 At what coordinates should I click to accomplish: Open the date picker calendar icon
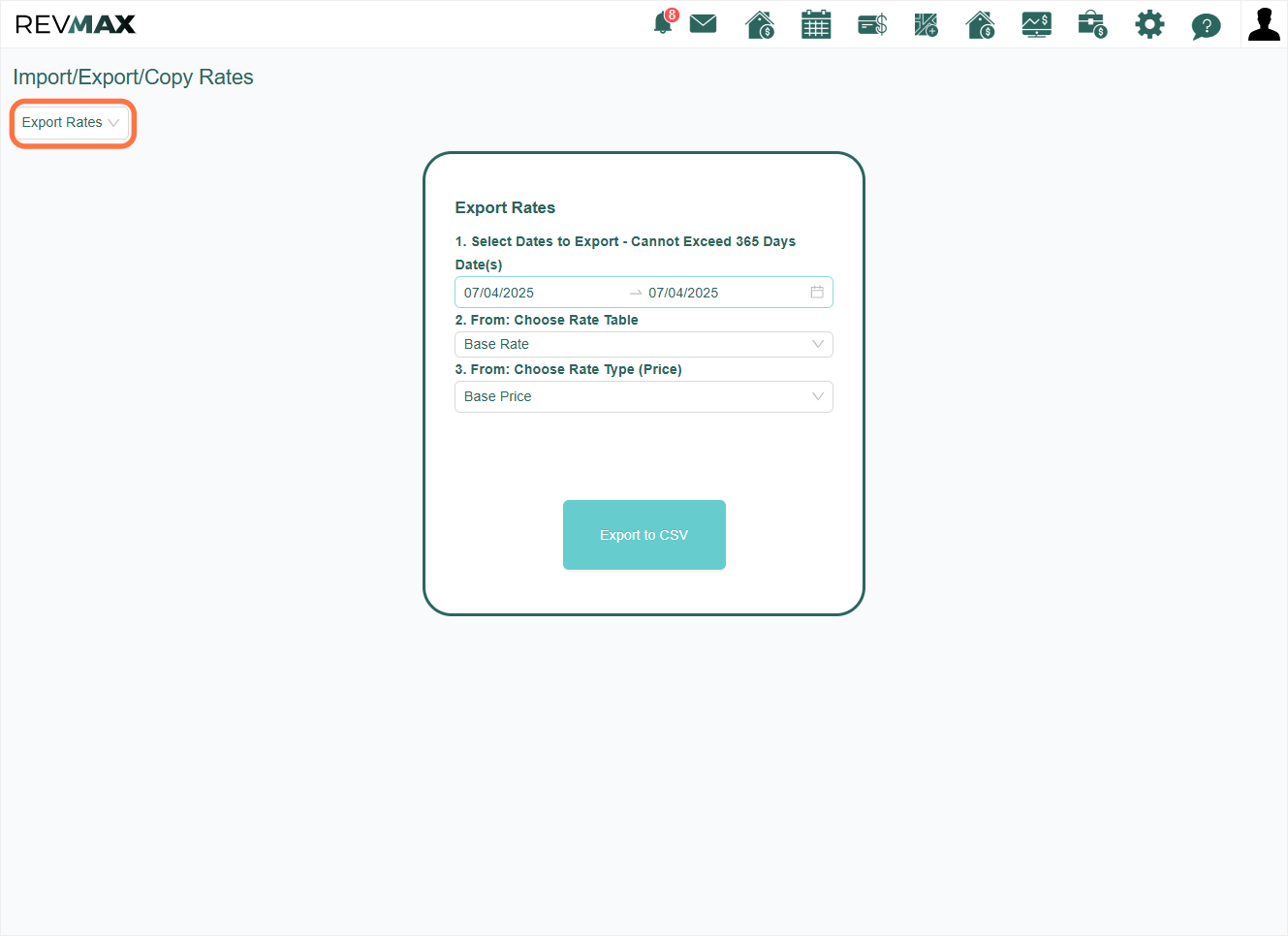(817, 292)
